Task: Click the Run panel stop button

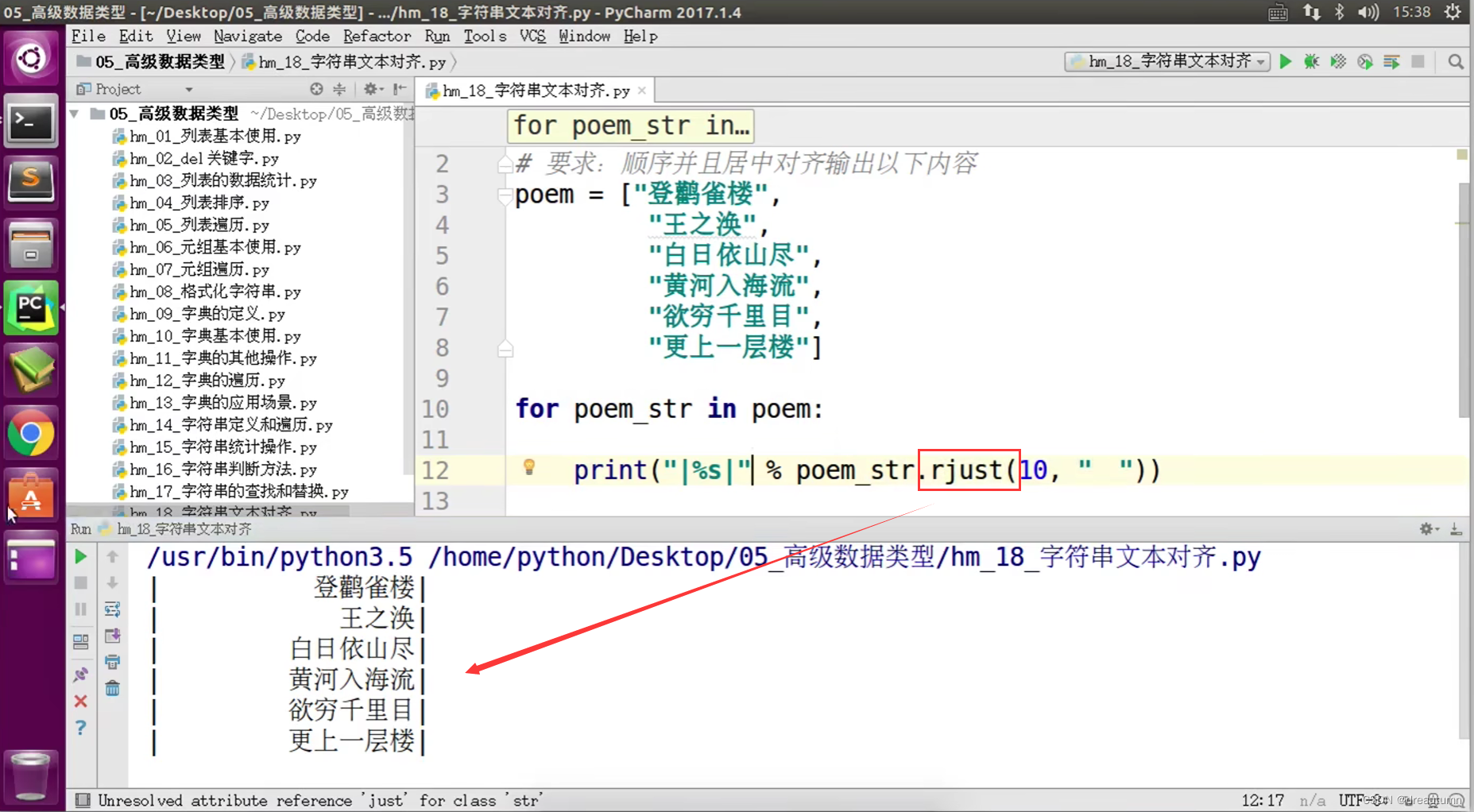Action: [80, 583]
